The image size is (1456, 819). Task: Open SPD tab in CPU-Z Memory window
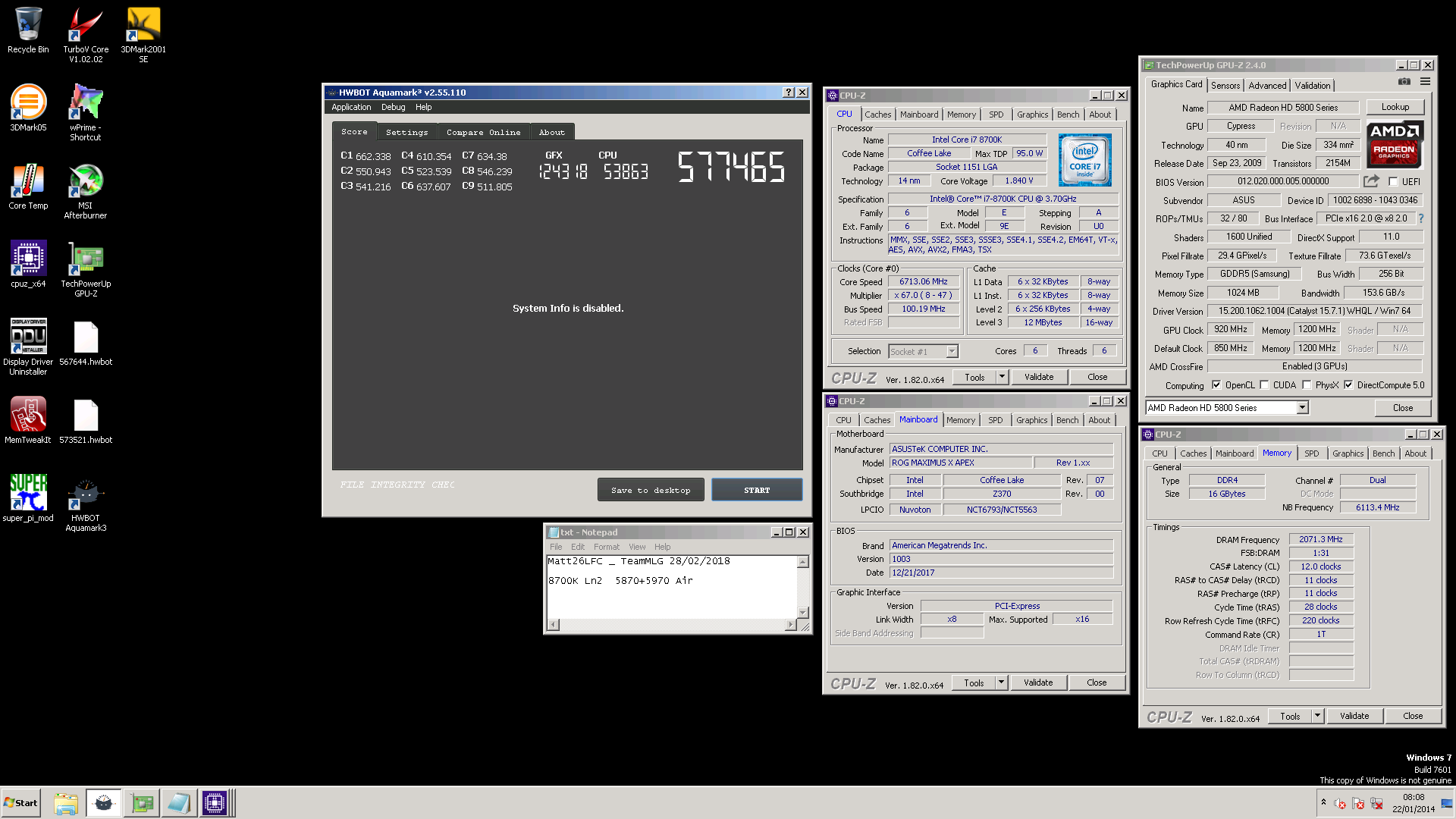coord(1311,453)
